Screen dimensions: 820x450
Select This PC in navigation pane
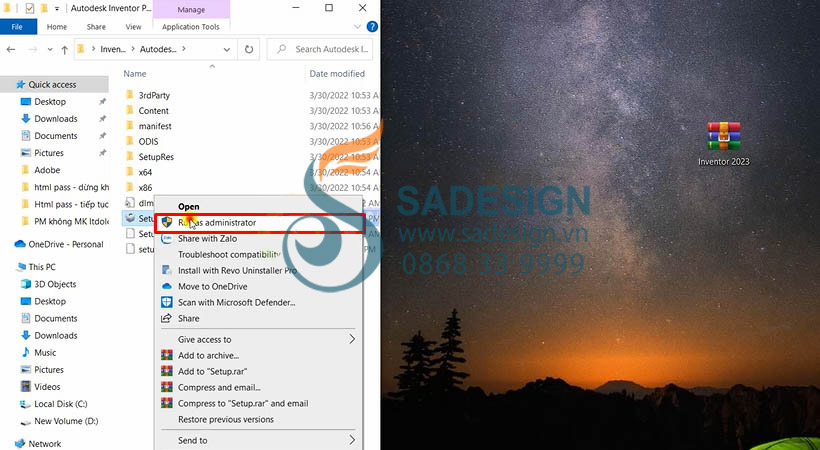click(42, 267)
